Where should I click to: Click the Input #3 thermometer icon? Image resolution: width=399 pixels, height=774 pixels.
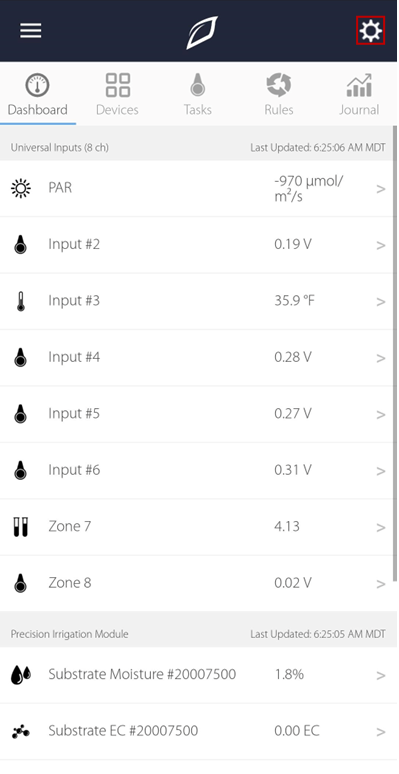pyautogui.click(x=20, y=301)
